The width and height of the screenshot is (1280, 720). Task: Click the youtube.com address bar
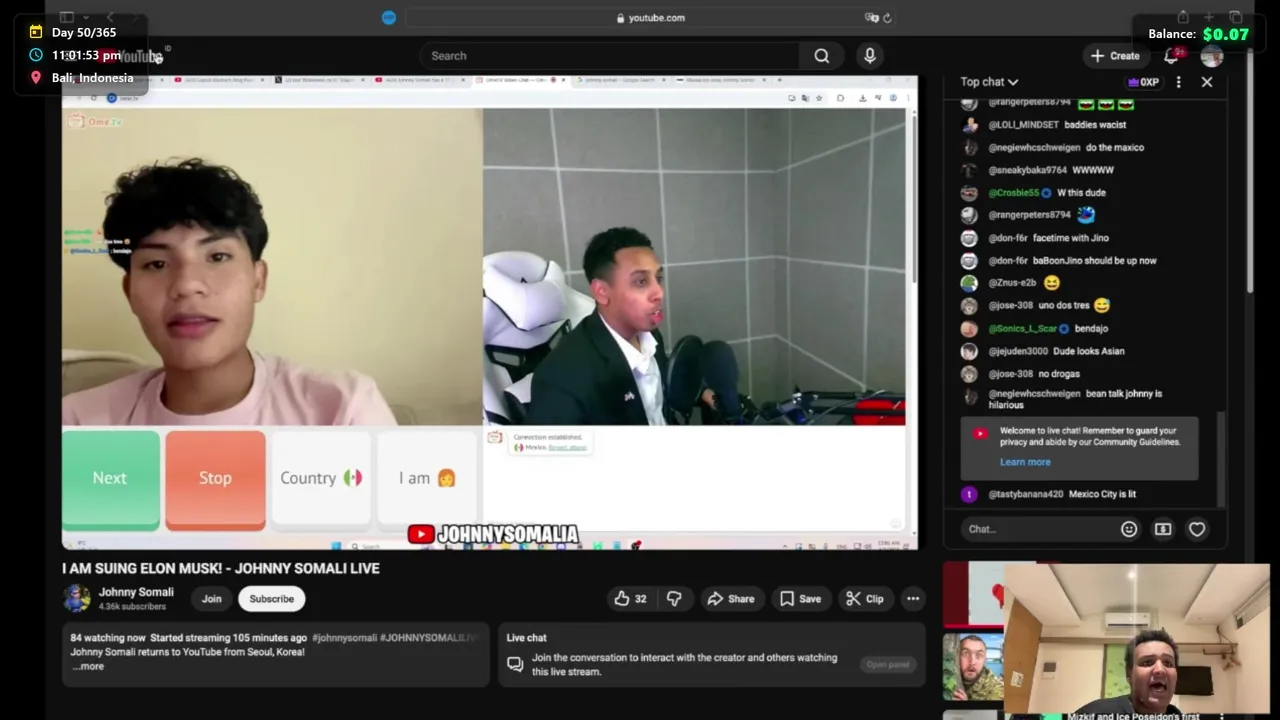tap(650, 17)
